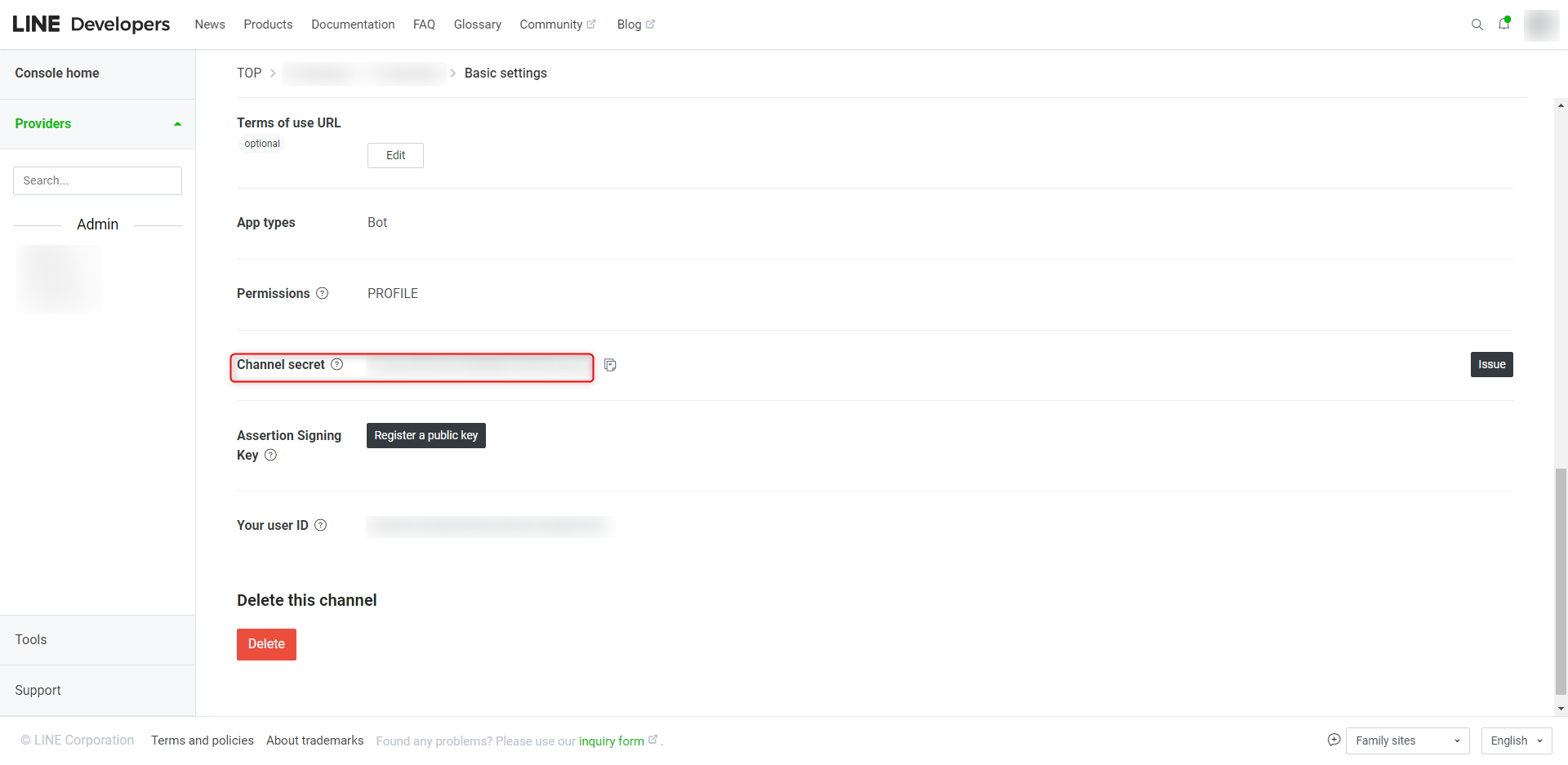Open the notifications bell icon
The image size is (1568, 765).
pyautogui.click(x=1503, y=24)
